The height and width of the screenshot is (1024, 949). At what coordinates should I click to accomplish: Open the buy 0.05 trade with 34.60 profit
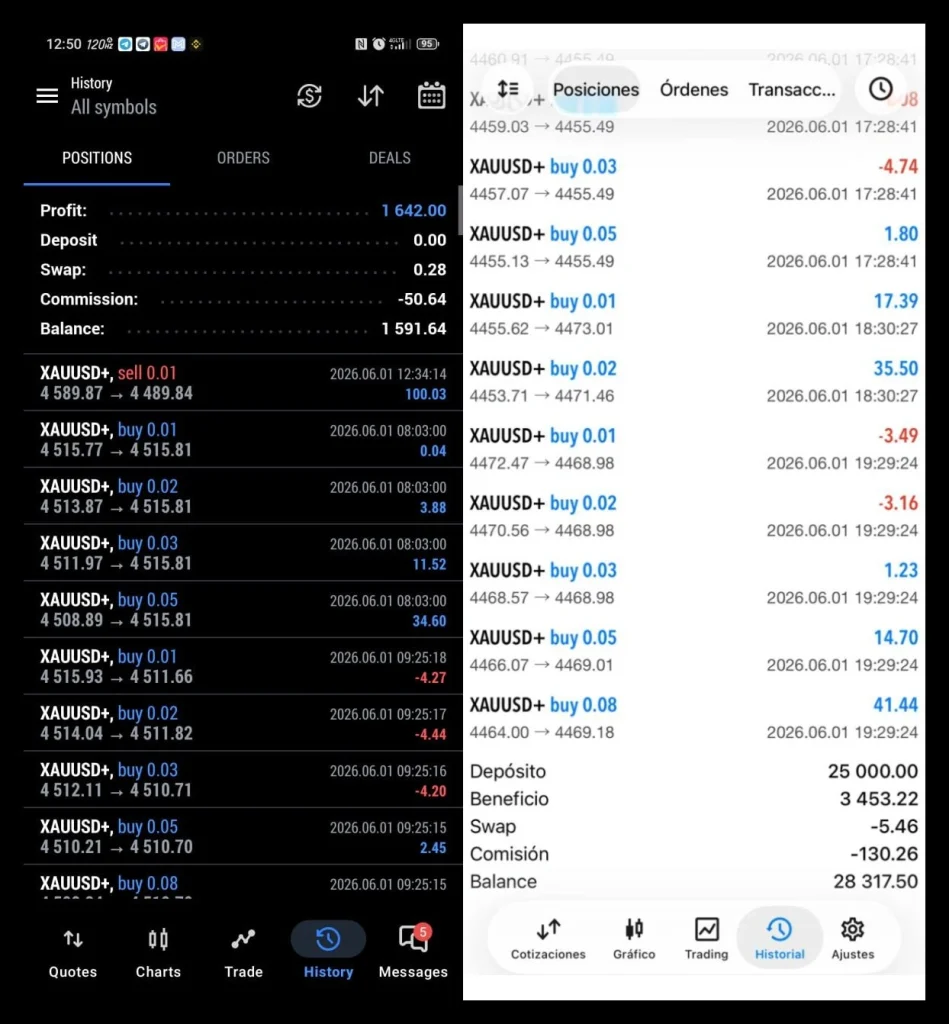point(243,610)
